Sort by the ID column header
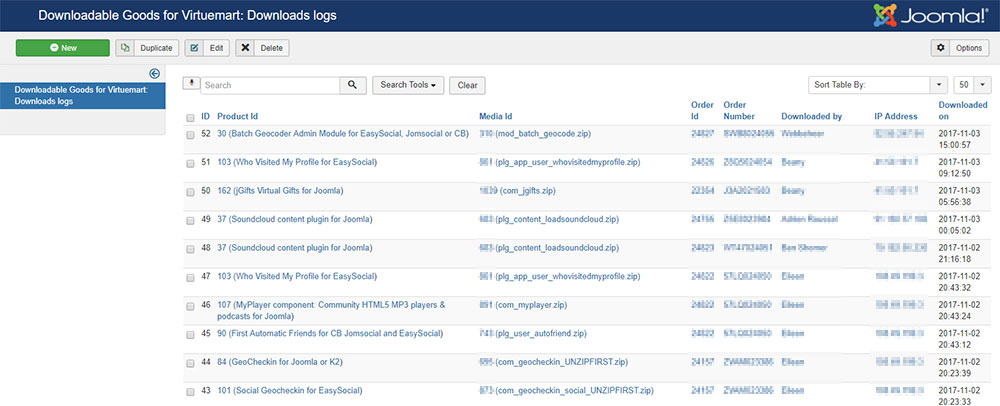 (x=205, y=117)
